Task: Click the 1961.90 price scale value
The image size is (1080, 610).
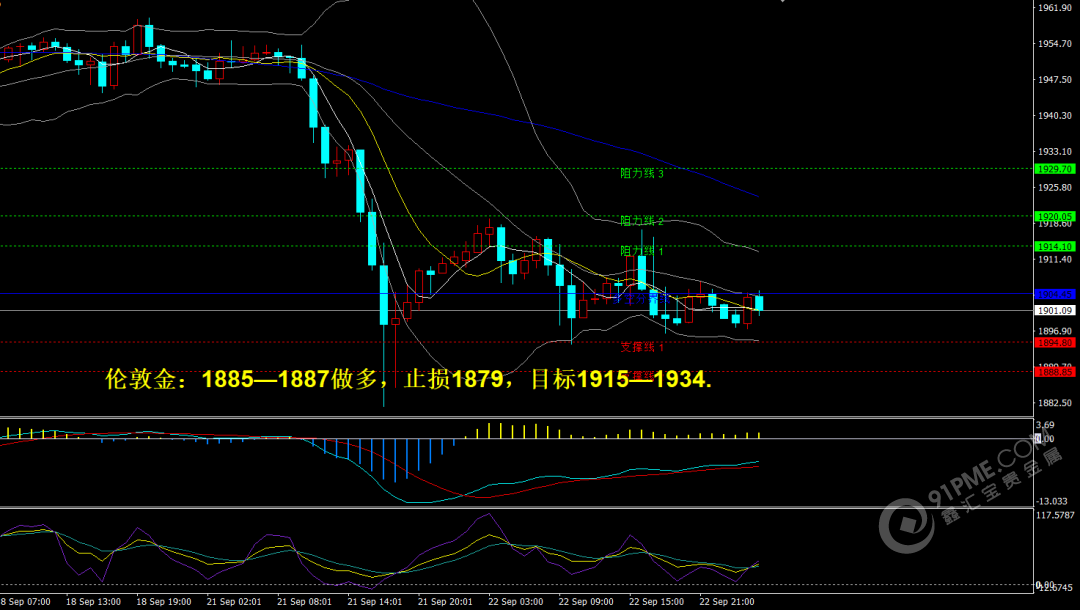Action: (1055, 8)
